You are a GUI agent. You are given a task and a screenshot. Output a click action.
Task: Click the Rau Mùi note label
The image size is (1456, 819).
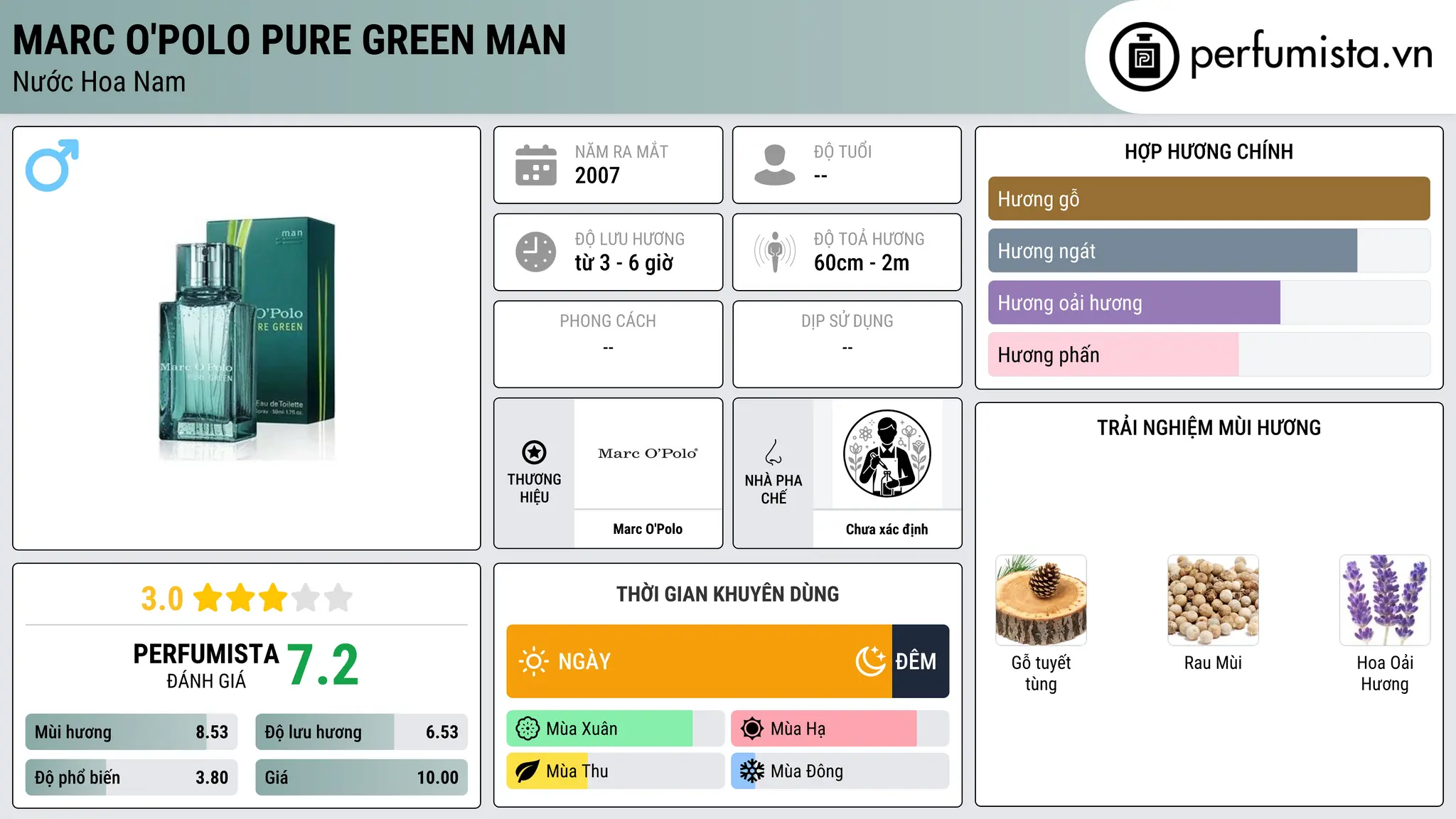tap(1213, 663)
